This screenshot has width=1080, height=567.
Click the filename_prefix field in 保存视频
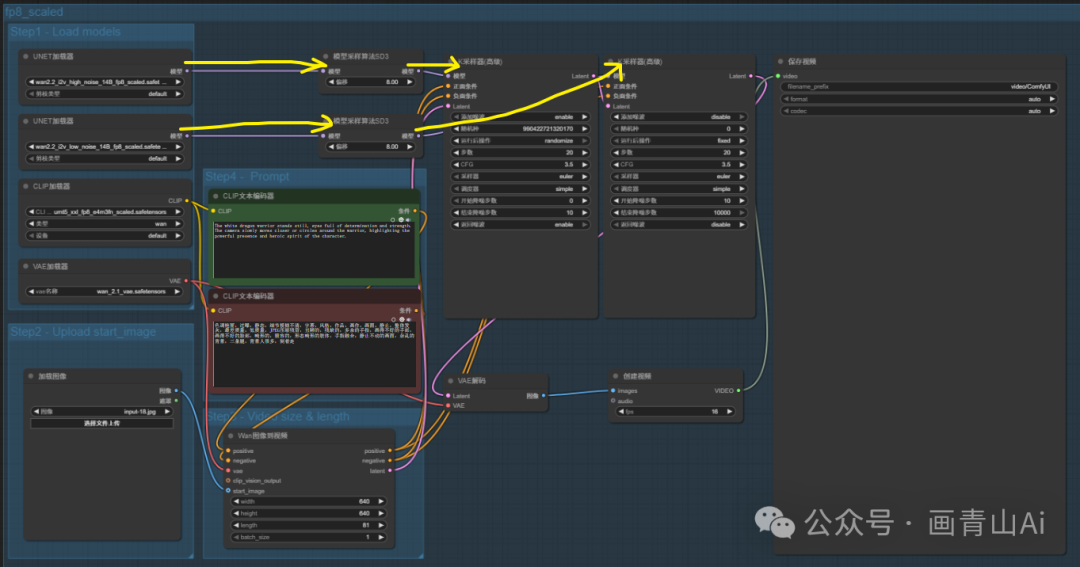pos(919,87)
